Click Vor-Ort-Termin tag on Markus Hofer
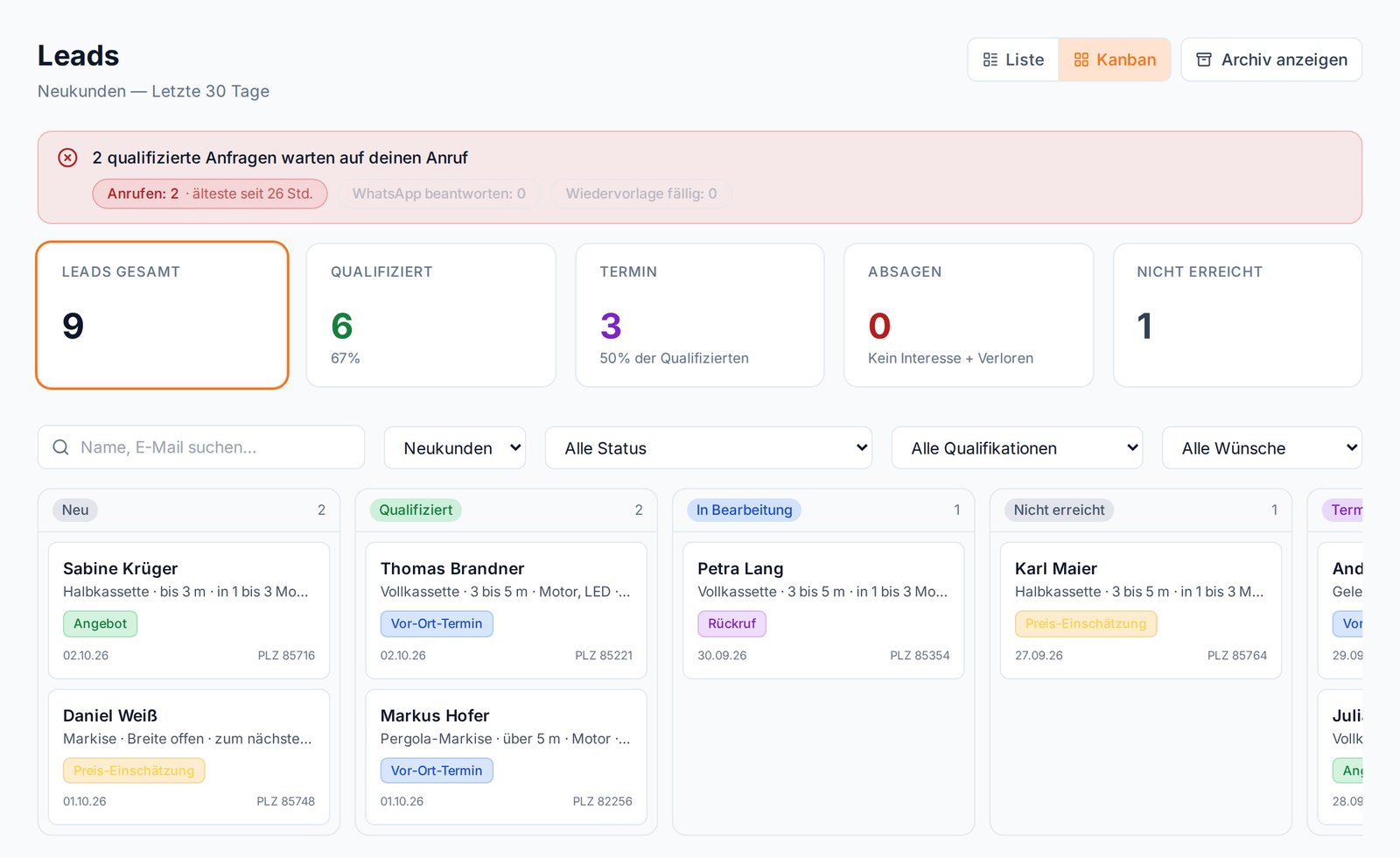Screen dimensions: 1400x858 pyautogui.click(x=437, y=770)
